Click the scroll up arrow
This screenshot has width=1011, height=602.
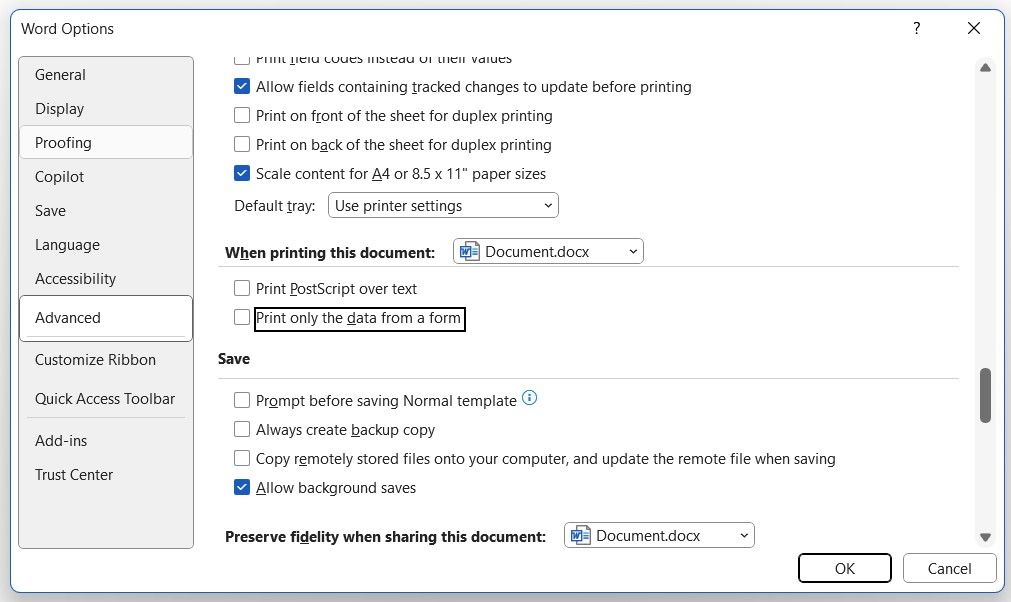pos(985,68)
